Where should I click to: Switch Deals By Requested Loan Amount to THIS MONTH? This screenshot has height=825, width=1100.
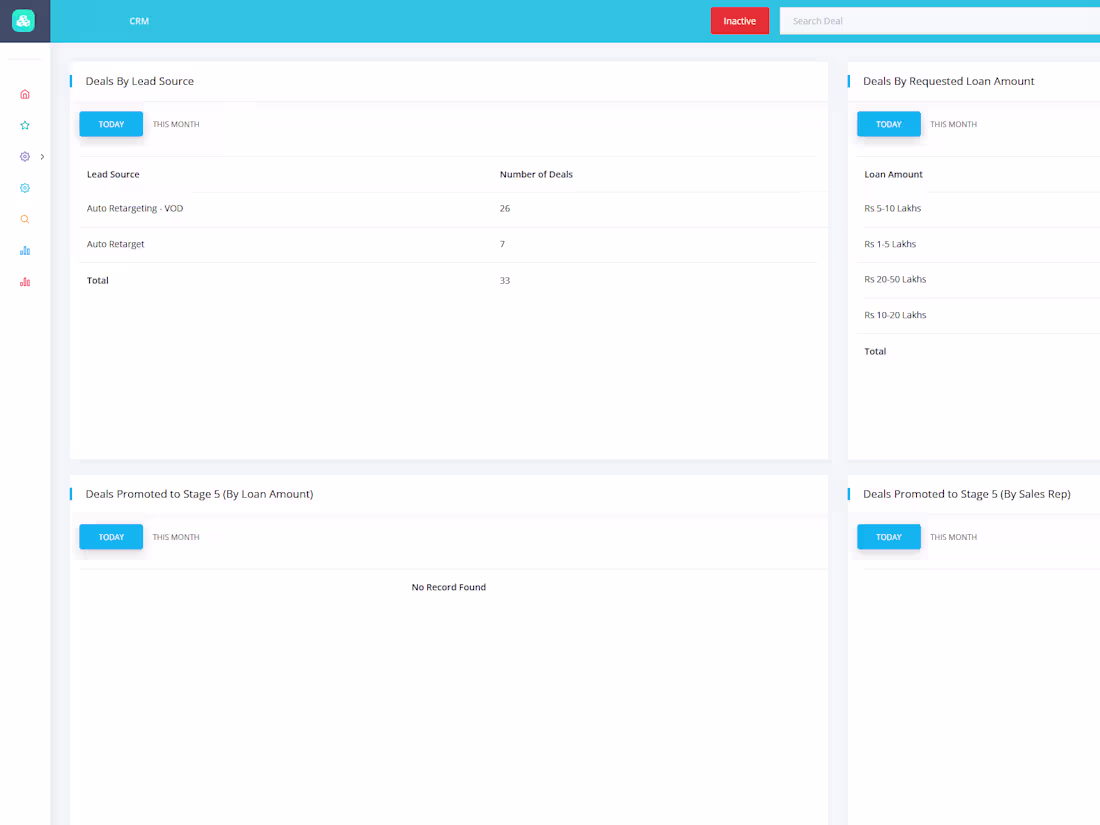[953, 124]
